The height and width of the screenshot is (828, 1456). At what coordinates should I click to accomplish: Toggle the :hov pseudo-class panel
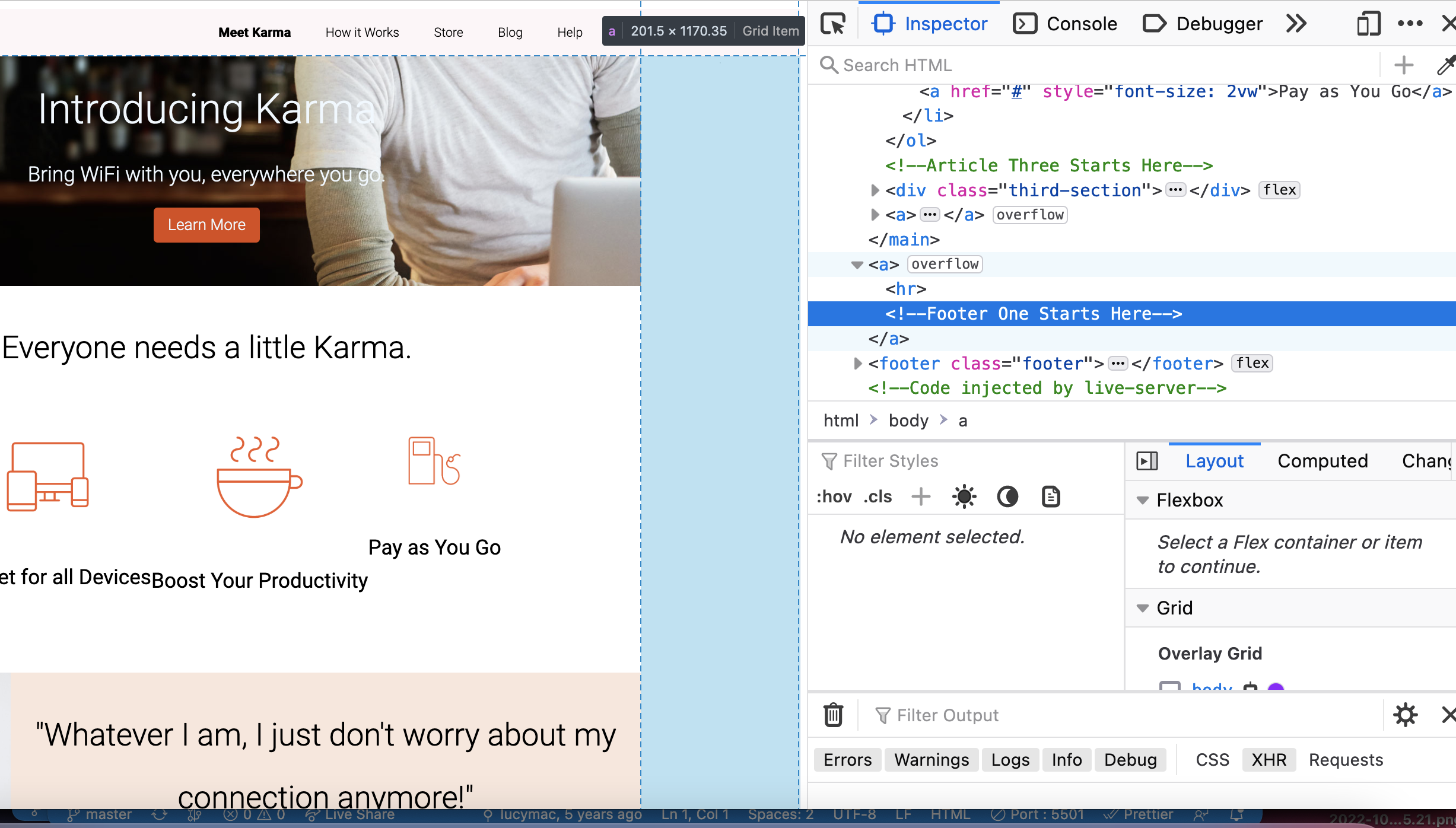point(834,496)
